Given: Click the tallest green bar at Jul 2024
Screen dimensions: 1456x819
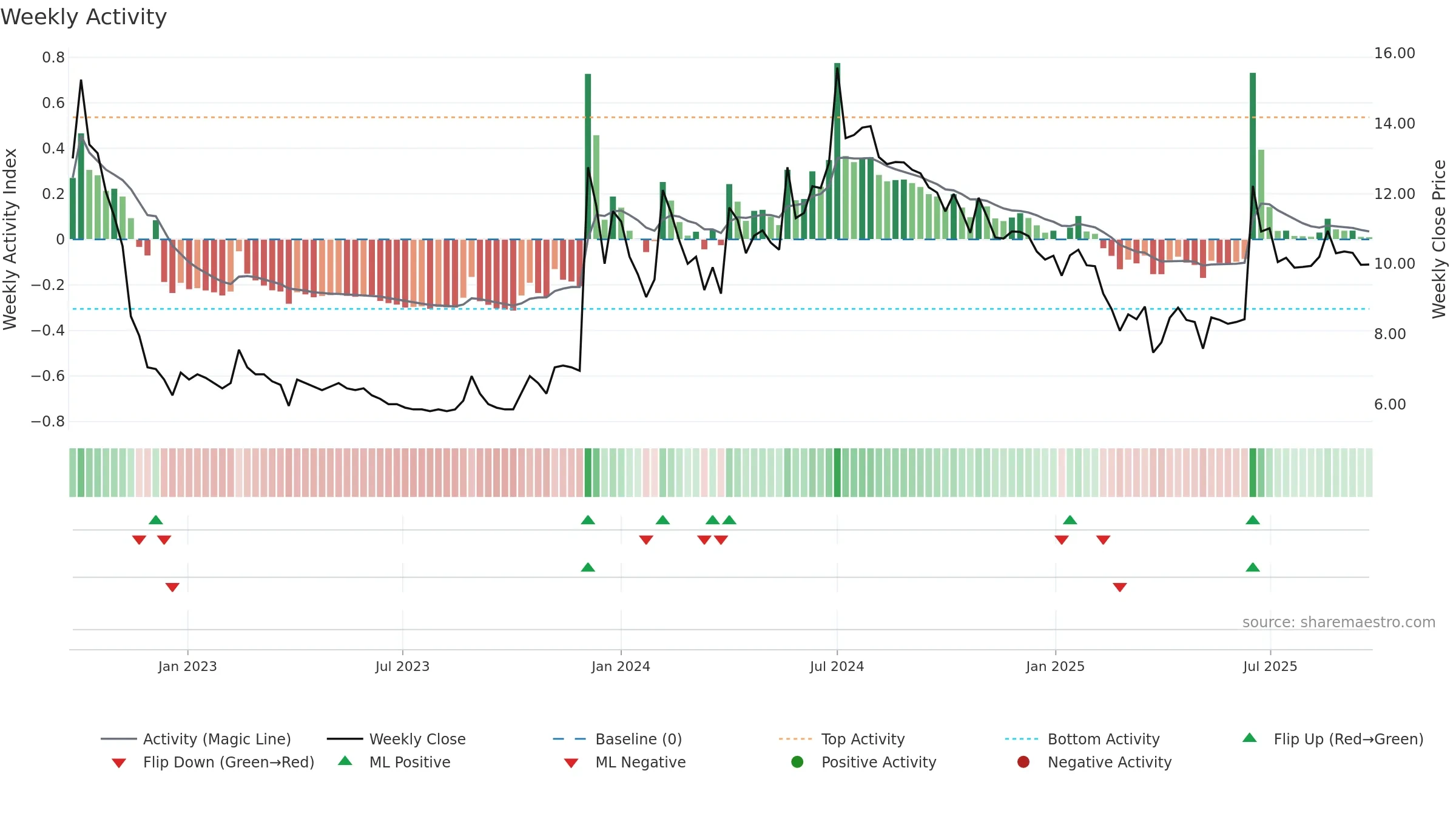Looking at the screenshot, I should 837,151.
